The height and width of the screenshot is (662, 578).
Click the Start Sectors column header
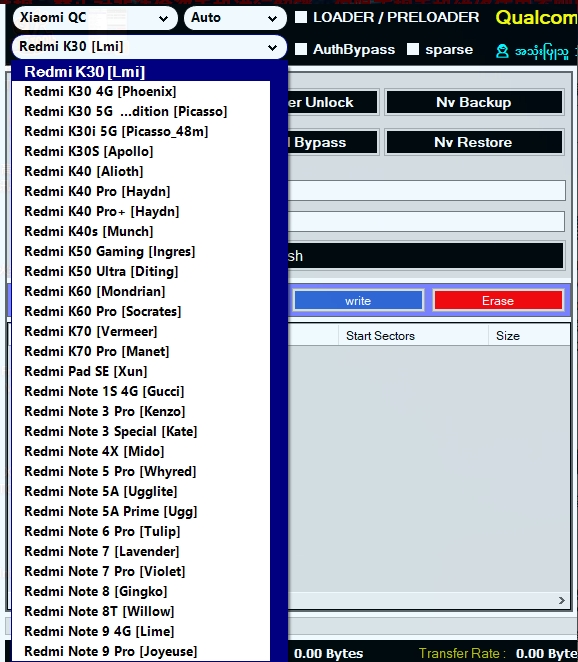(413, 336)
